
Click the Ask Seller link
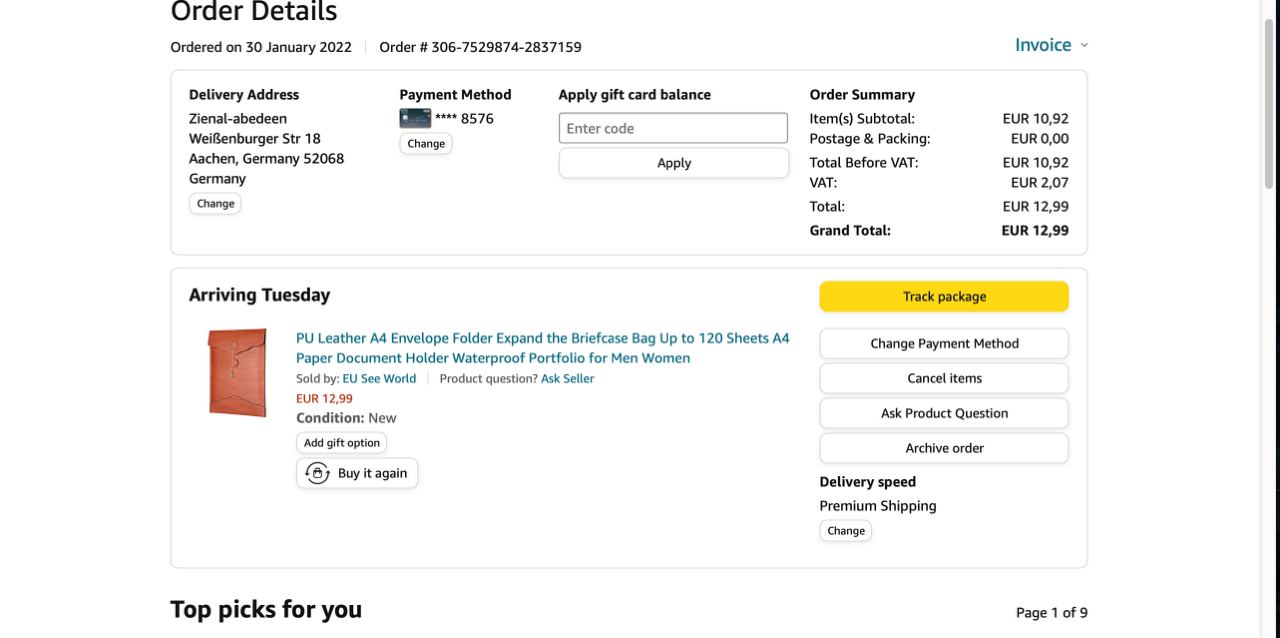coord(567,378)
